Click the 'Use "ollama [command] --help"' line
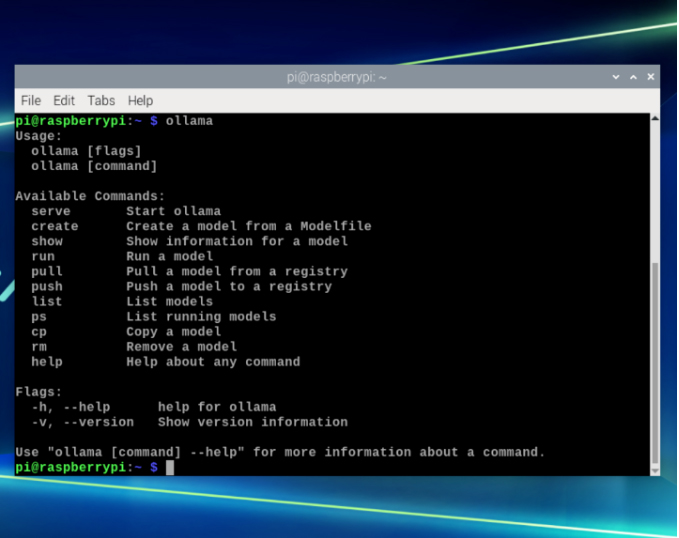 click(280, 452)
